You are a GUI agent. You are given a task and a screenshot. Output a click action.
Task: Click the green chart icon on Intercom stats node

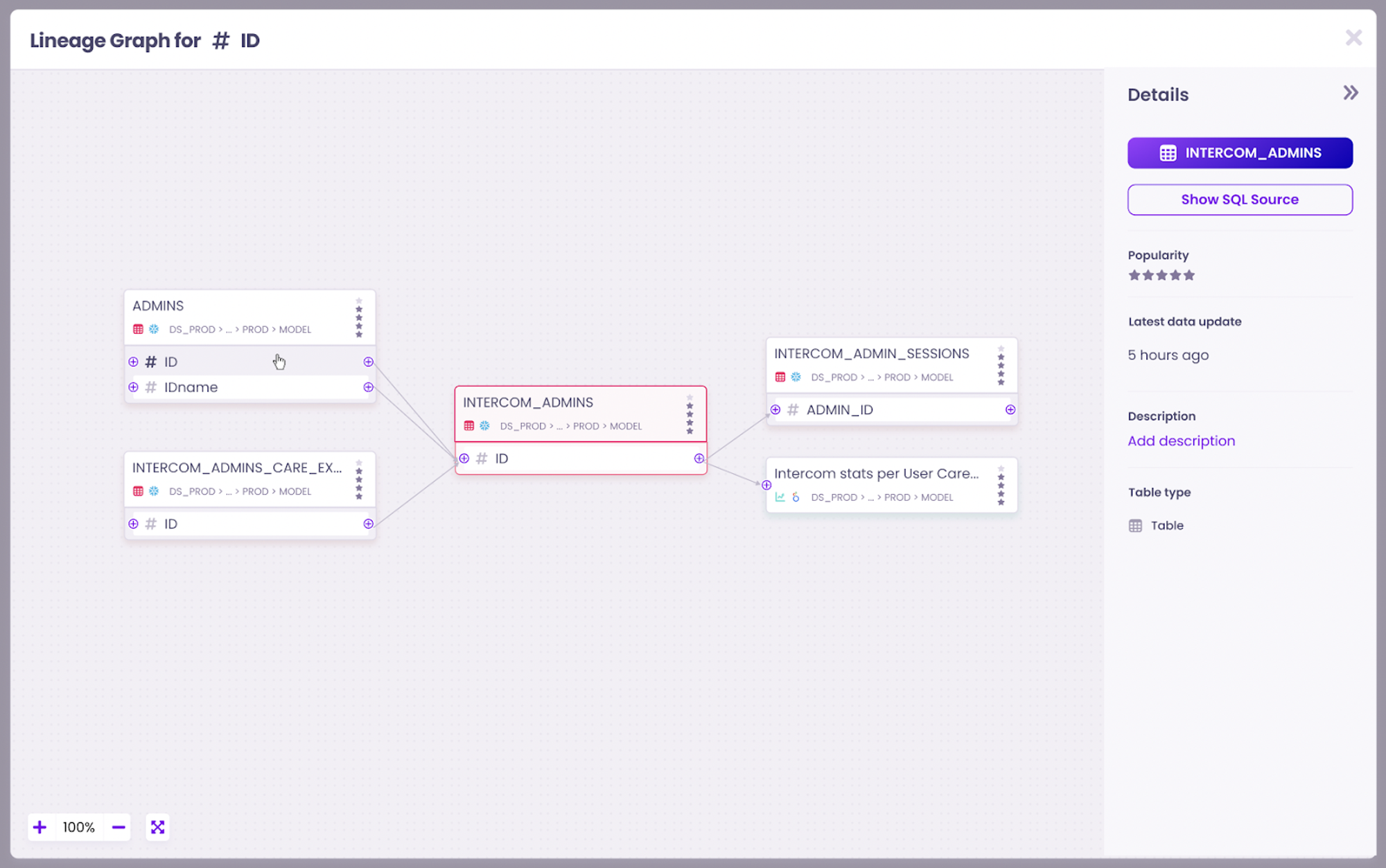coord(780,497)
